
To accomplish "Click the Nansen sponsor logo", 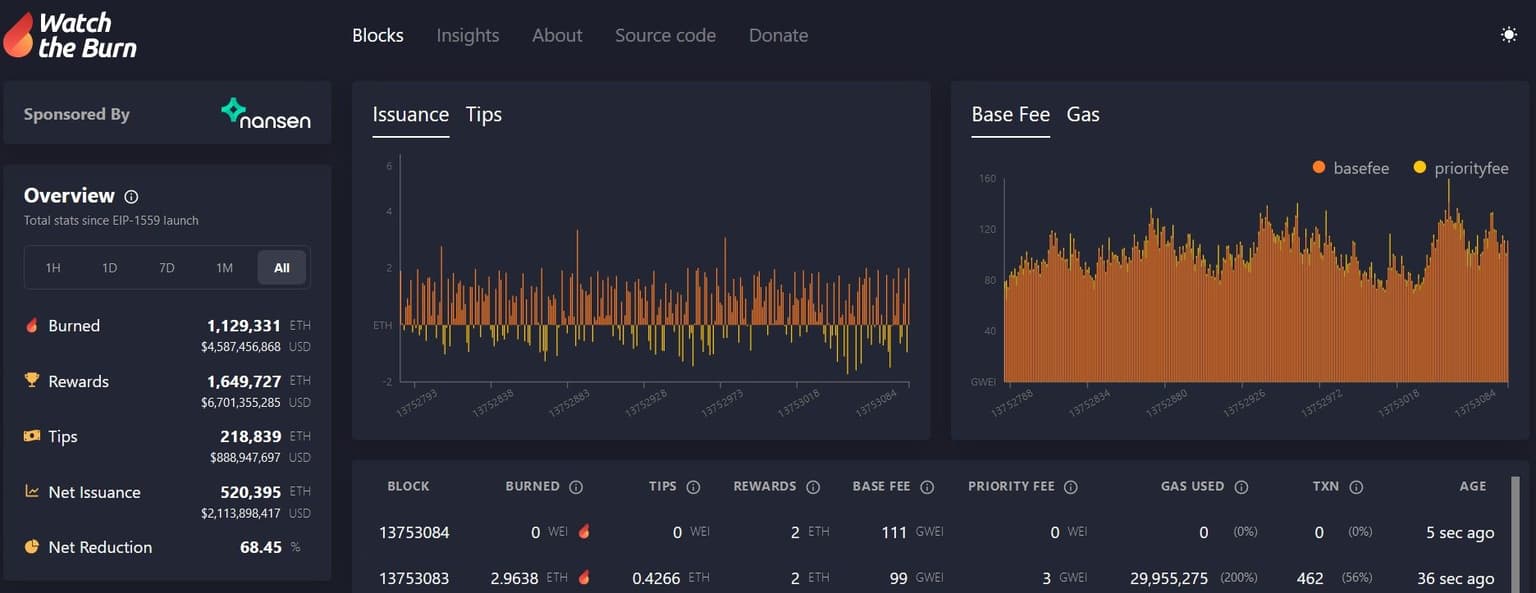I will (266, 114).
